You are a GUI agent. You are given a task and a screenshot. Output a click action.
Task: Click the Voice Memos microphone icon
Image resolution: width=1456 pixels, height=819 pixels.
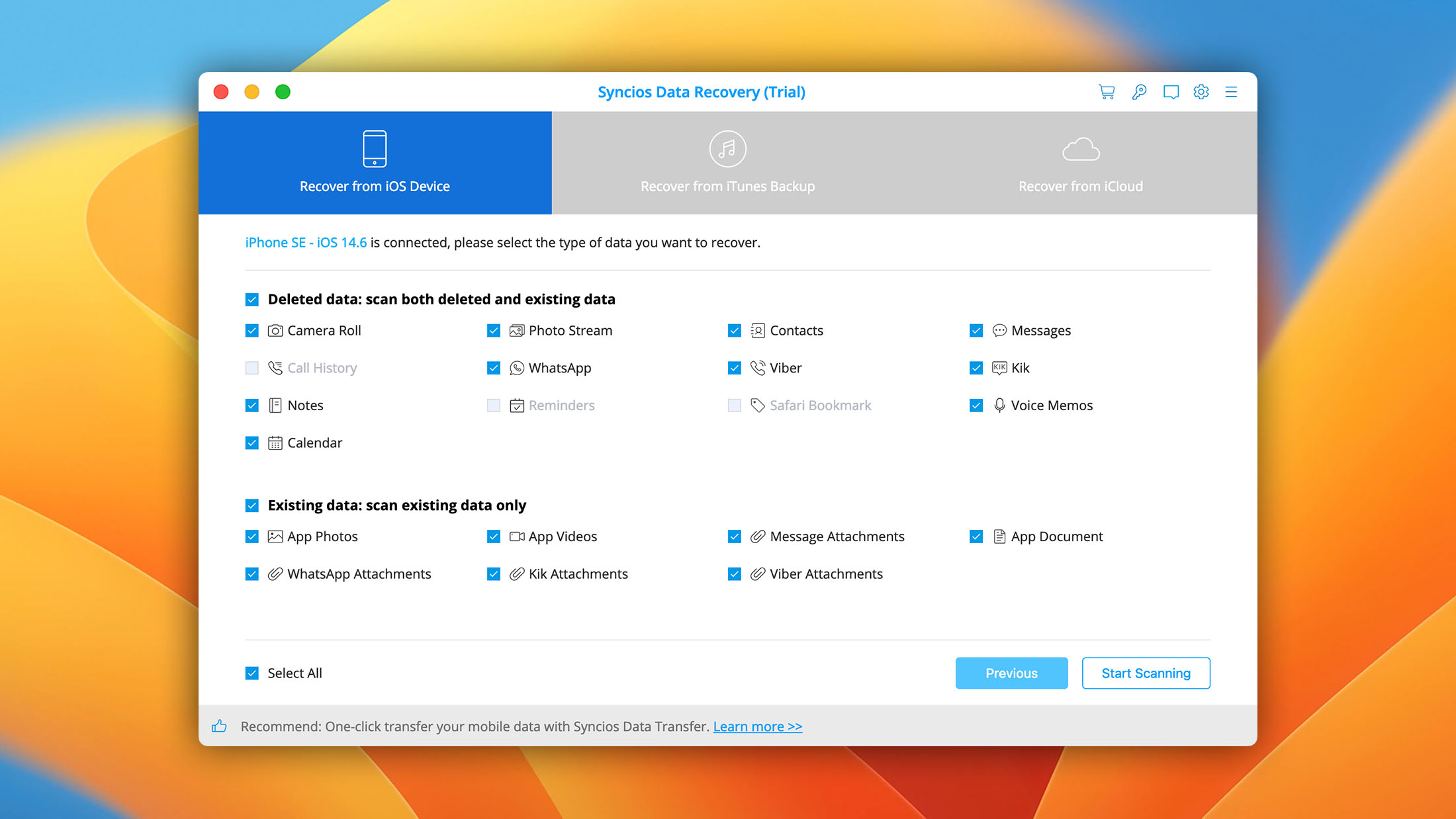(999, 406)
